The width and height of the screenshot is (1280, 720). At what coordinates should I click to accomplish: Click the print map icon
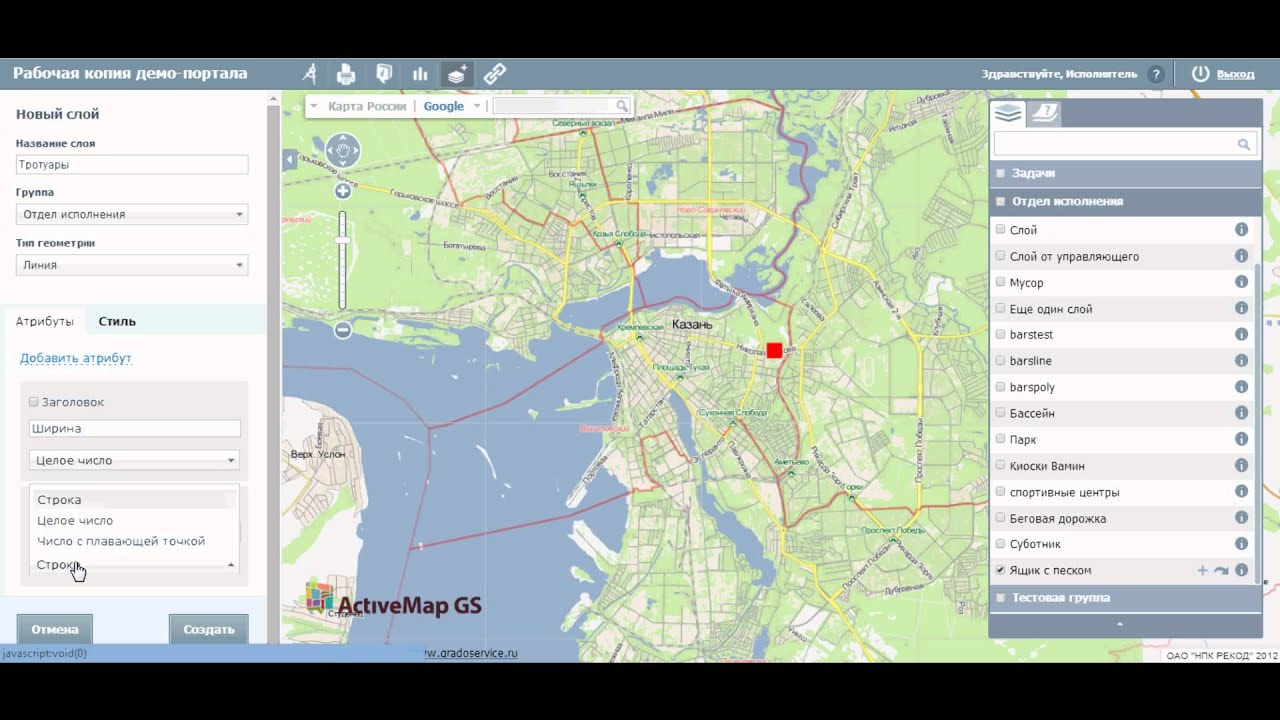pyautogui.click(x=346, y=73)
